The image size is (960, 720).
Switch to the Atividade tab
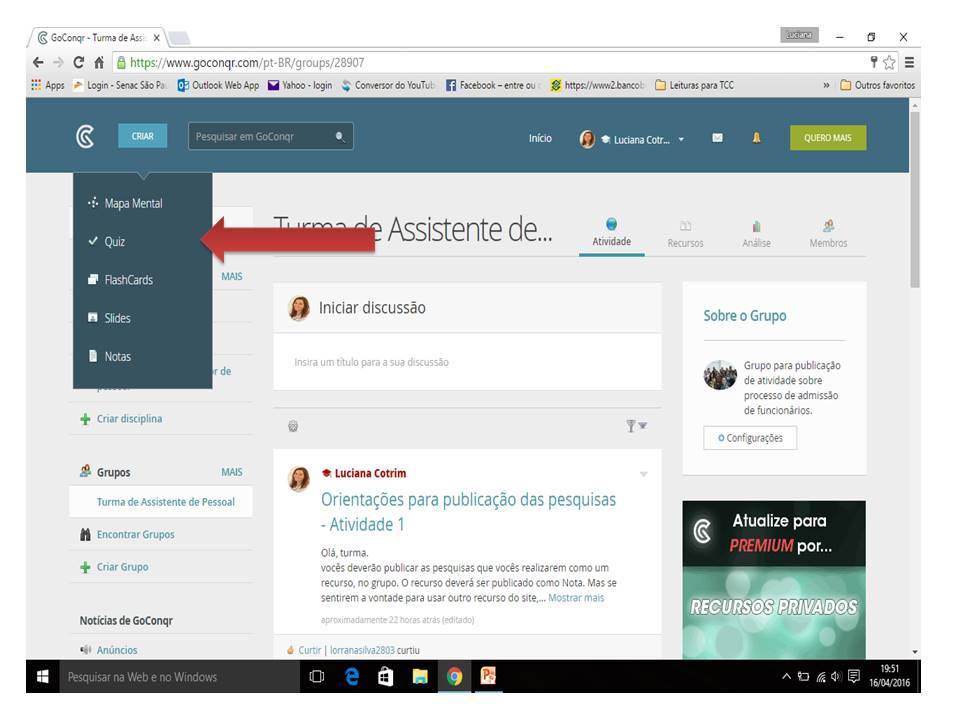(612, 233)
